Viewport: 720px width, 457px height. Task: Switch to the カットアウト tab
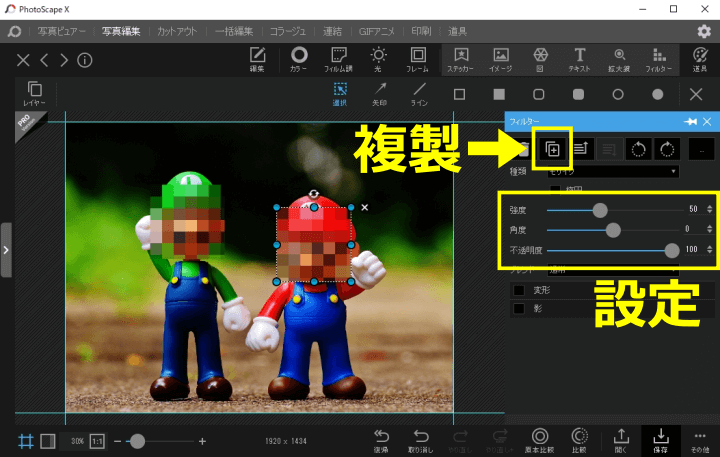pyautogui.click(x=177, y=31)
